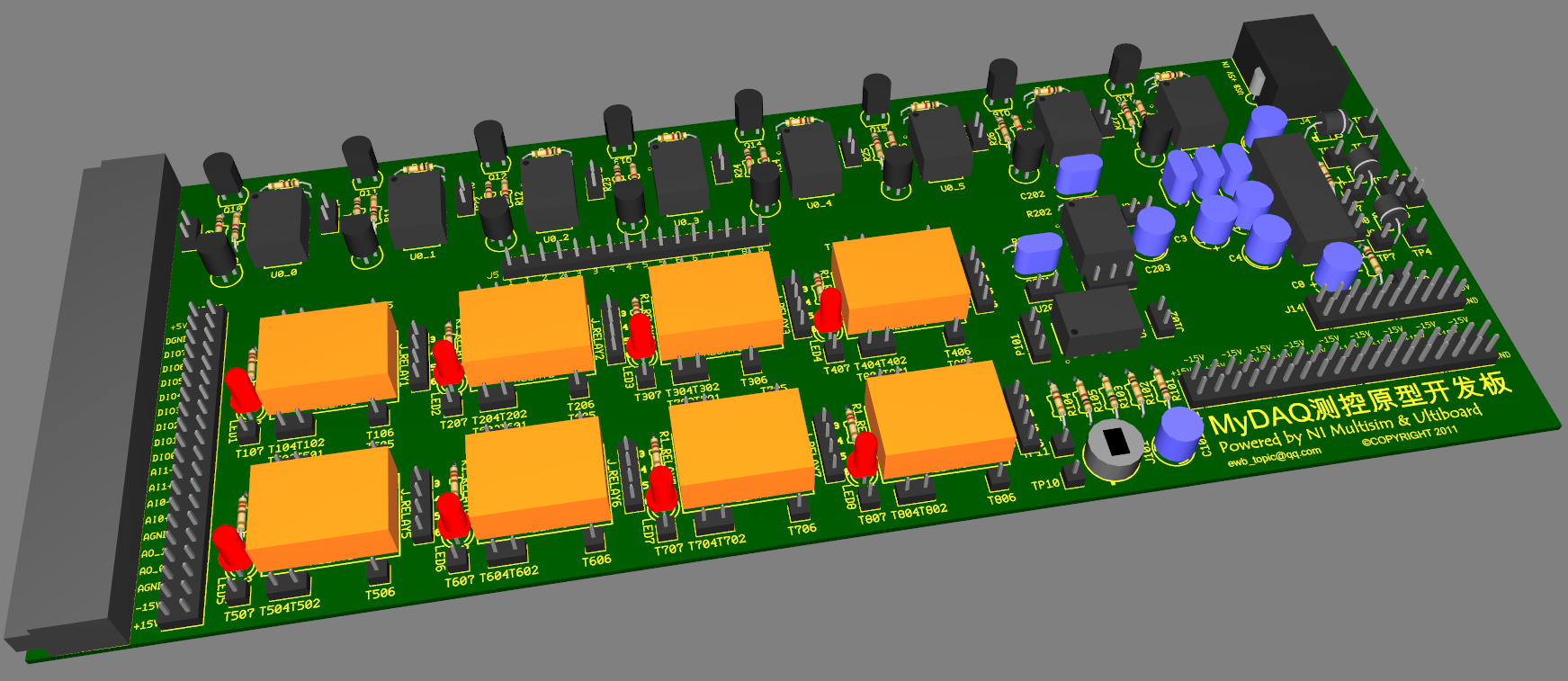Click the T706 label
Image resolution: width=1568 pixels, height=681 pixels.
click(802, 529)
